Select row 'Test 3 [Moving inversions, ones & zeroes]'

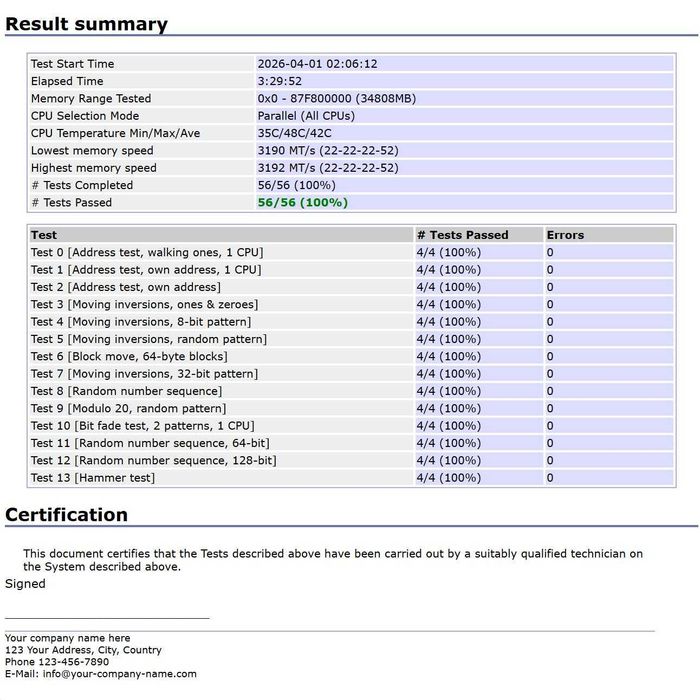point(351,305)
